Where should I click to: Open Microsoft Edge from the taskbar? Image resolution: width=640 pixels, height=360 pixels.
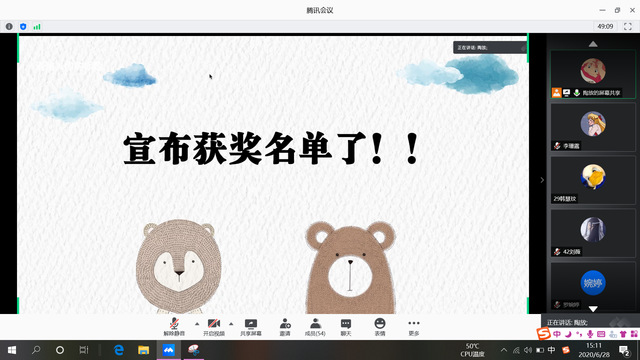119,350
